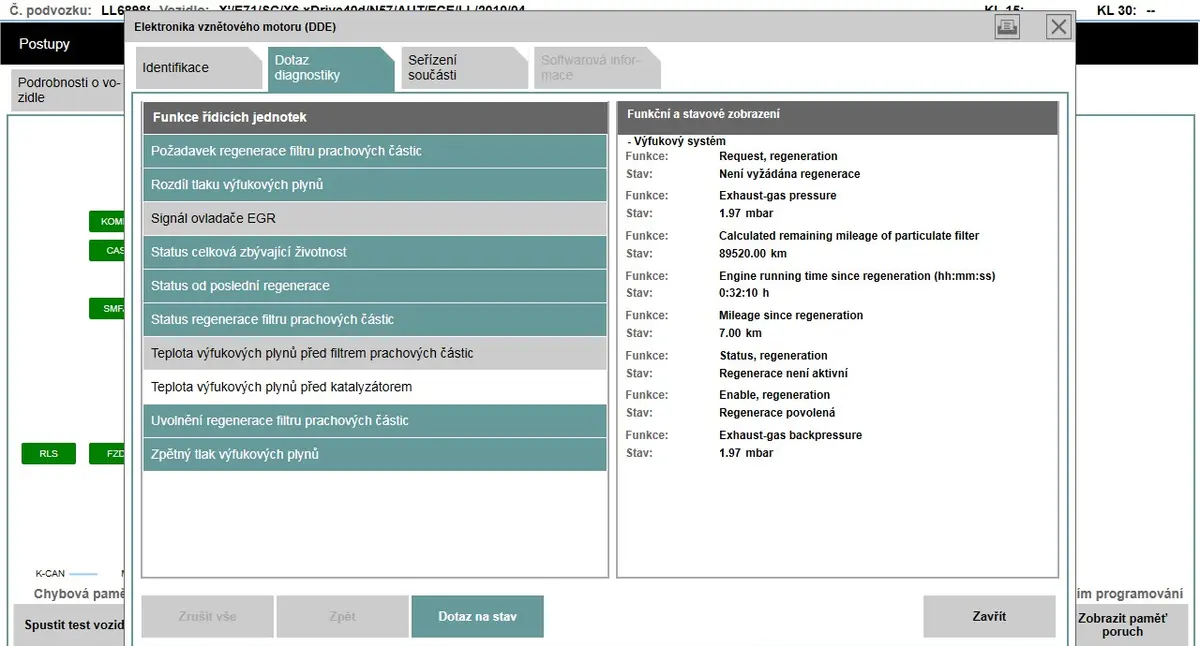This screenshot has width=1200, height=646.
Task: Select the SMFA control unit box
Action: (x=109, y=309)
